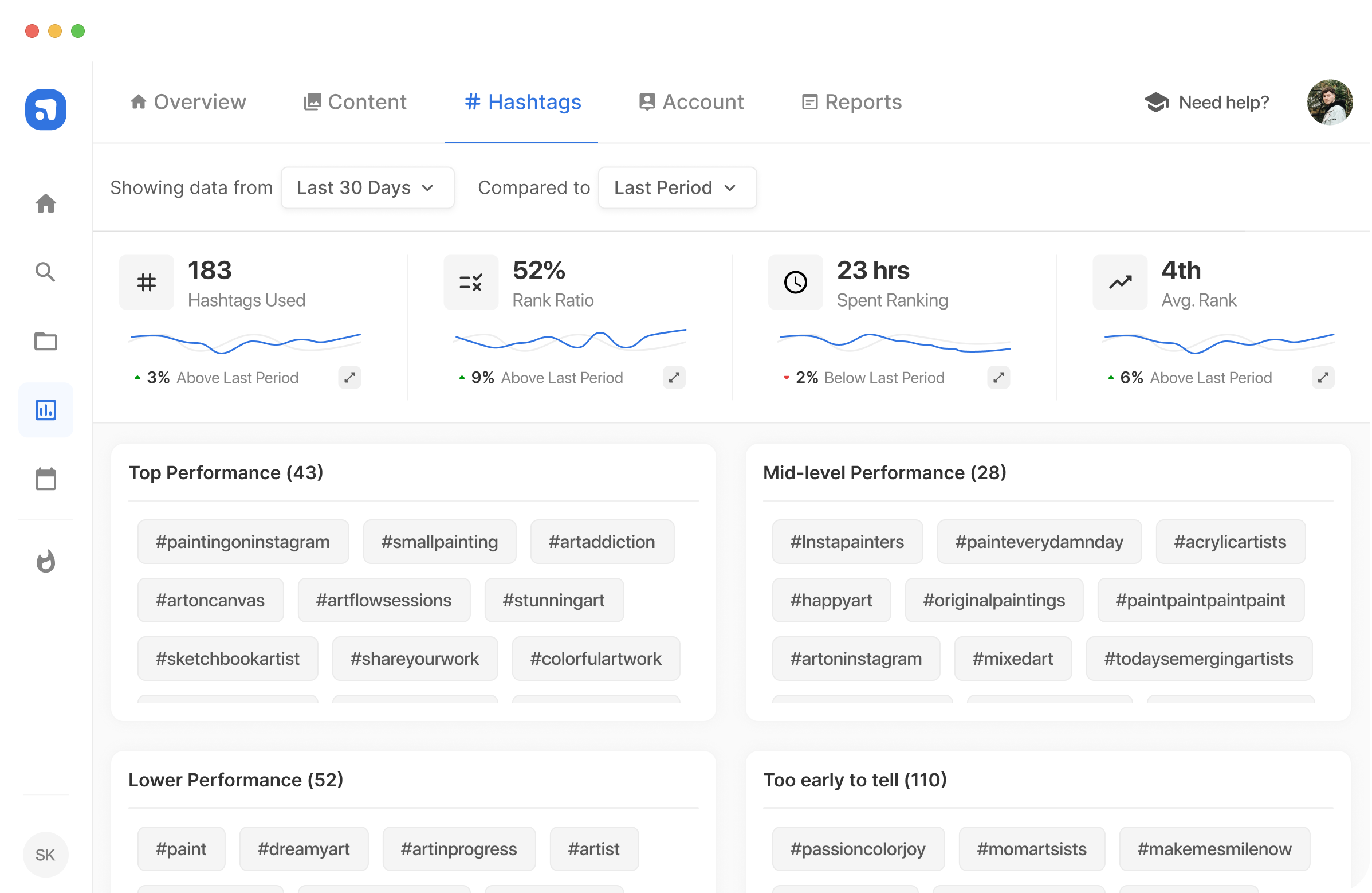Expand the Spent Ranking chart
Viewport: 1372px width, 893px height.
998,377
